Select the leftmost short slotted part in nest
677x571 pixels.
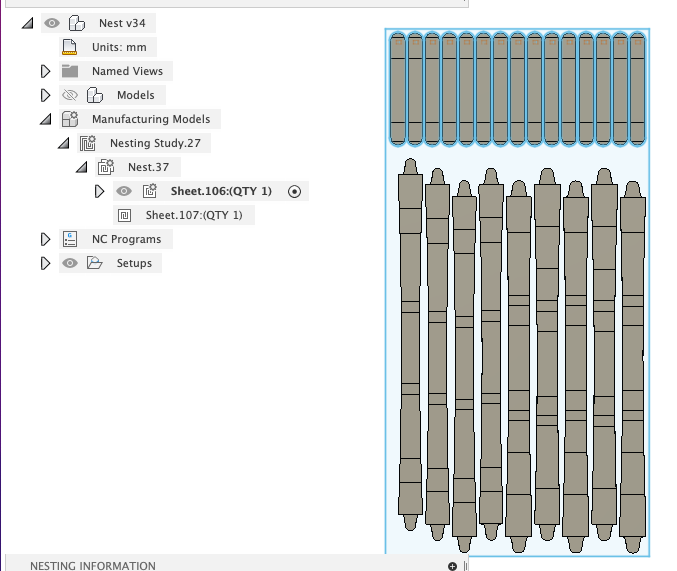tap(398, 89)
